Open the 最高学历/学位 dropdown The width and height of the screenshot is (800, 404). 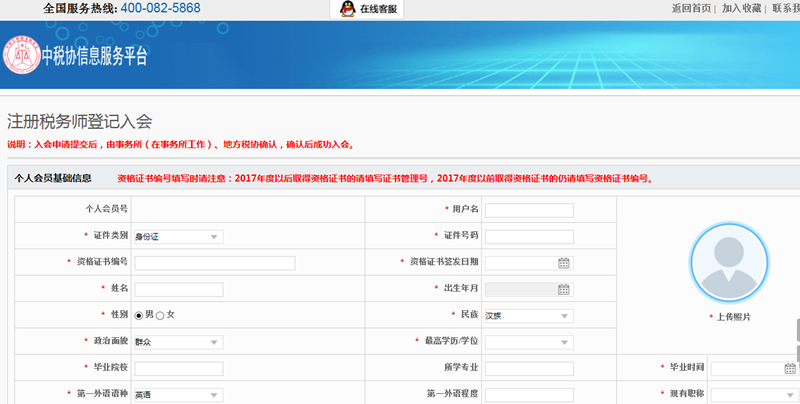[564, 342]
